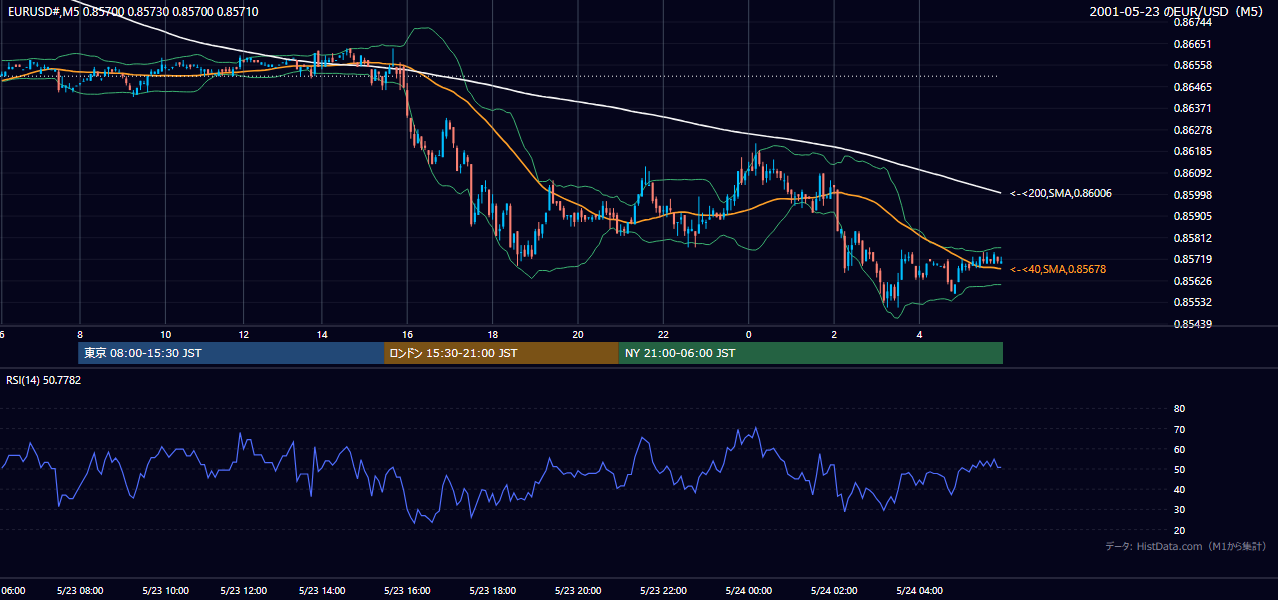Click RSI scale value 40
The image size is (1278, 600).
(1179, 489)
